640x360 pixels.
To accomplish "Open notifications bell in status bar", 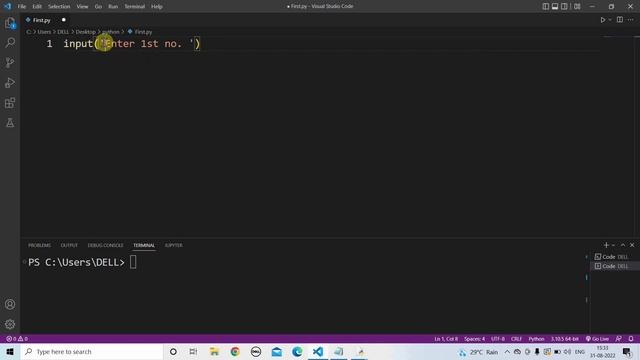I will [631, 339].
